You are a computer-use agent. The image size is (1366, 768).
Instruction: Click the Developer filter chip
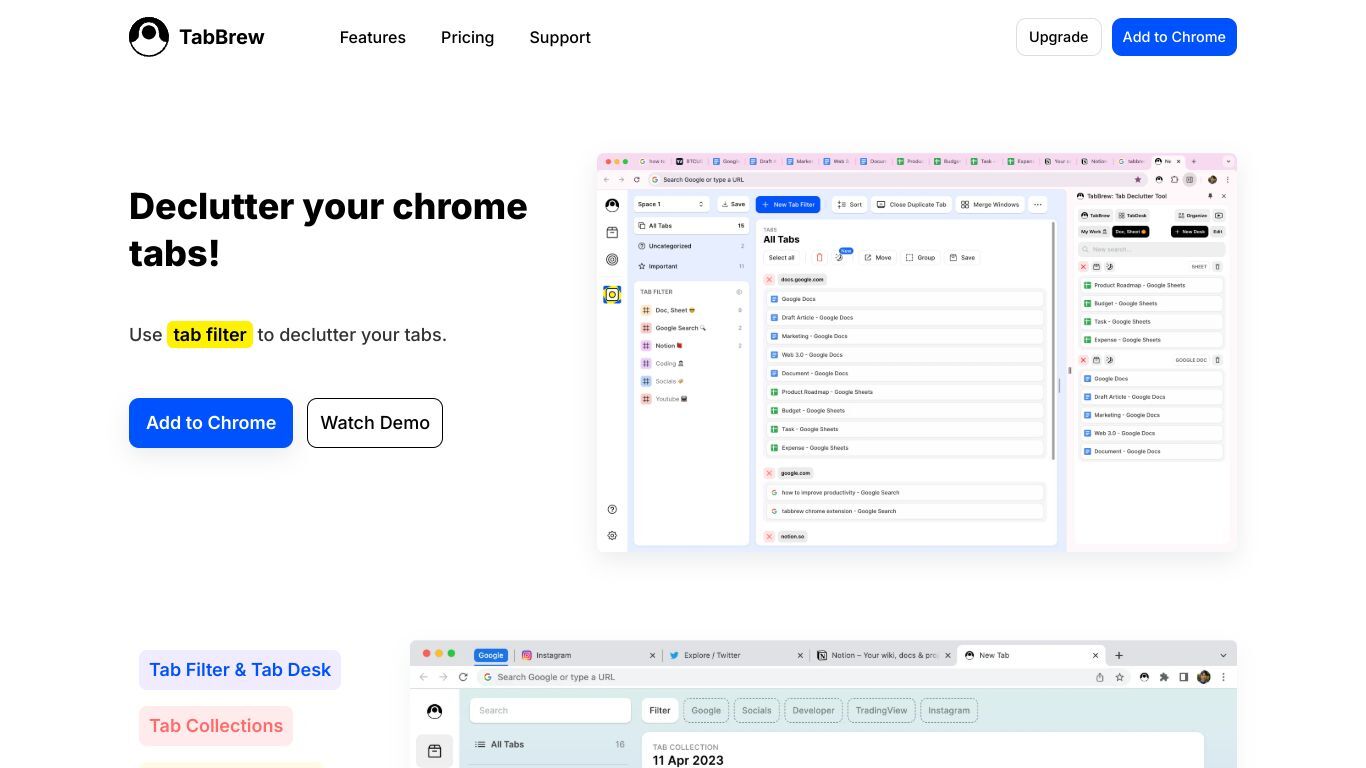point(813,710)
